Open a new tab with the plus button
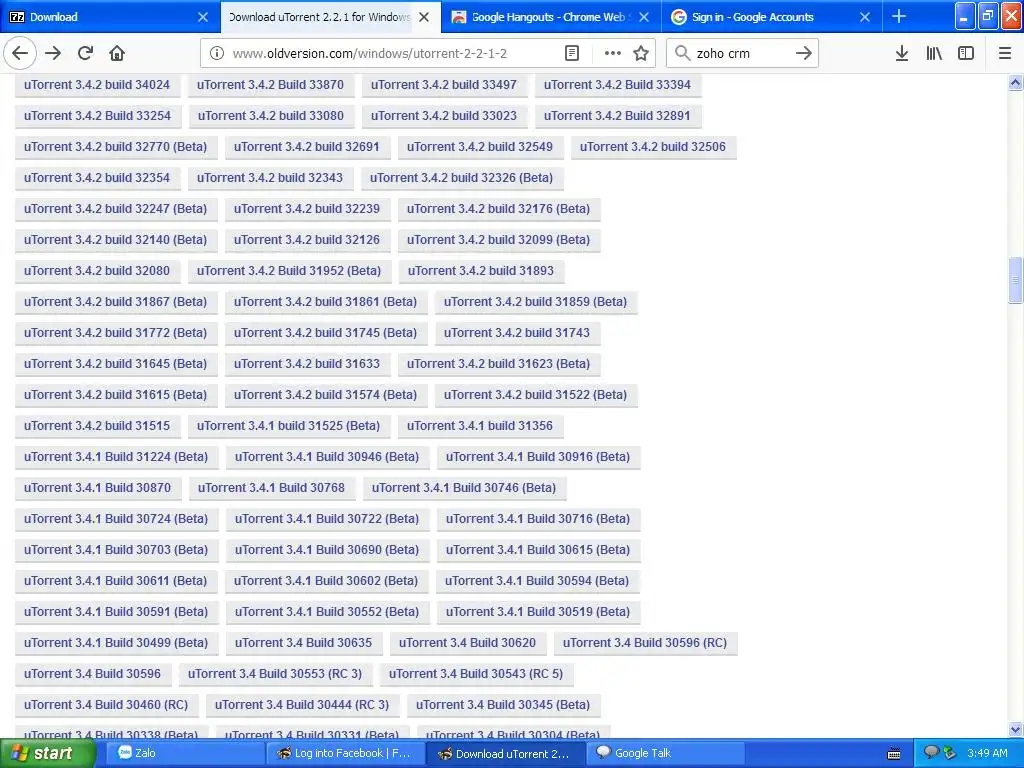The width and height of the screenshot is (1024, 768). (x=899, y=16)
